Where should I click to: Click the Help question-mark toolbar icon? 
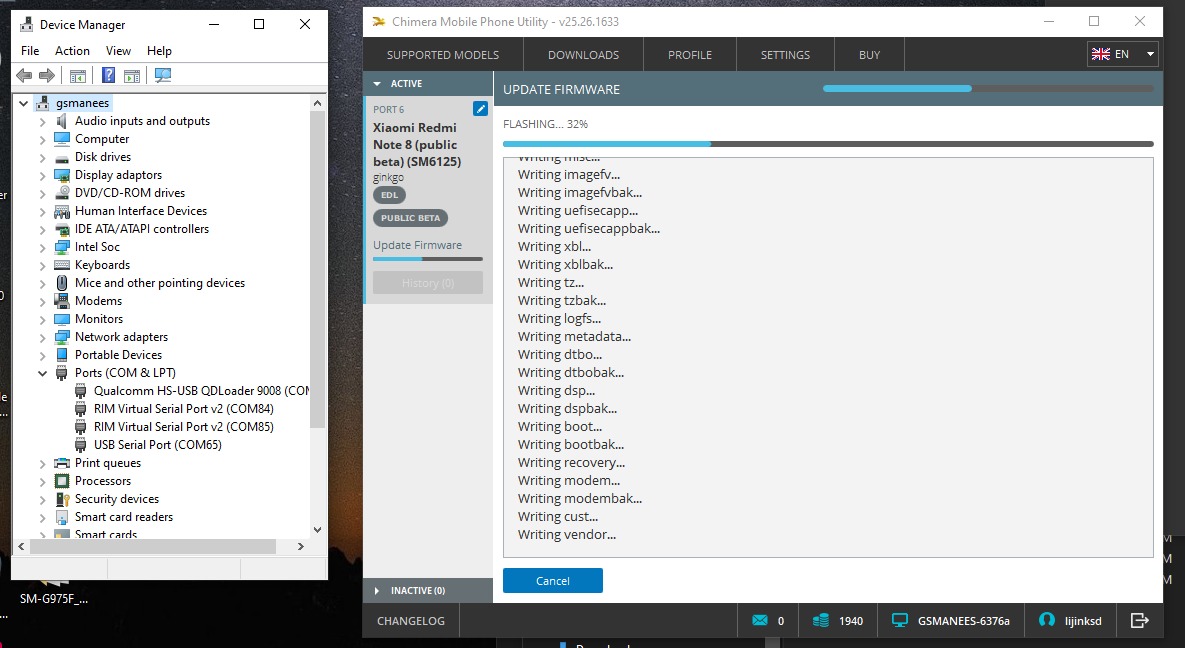[x=109, y=75]
